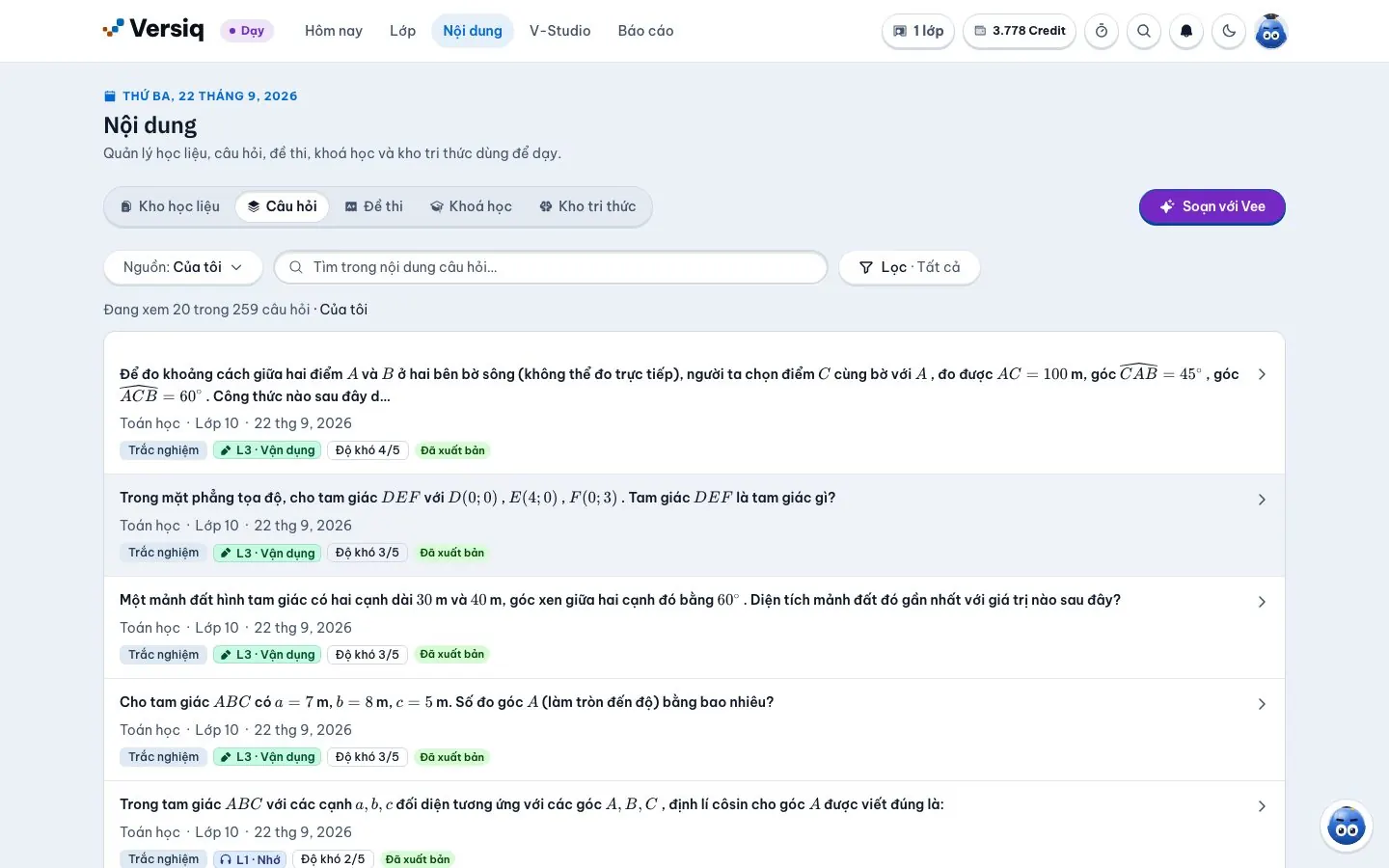Switch to Đề thi tab
This screenshot has width=1389, height=868.
(374, 206)
